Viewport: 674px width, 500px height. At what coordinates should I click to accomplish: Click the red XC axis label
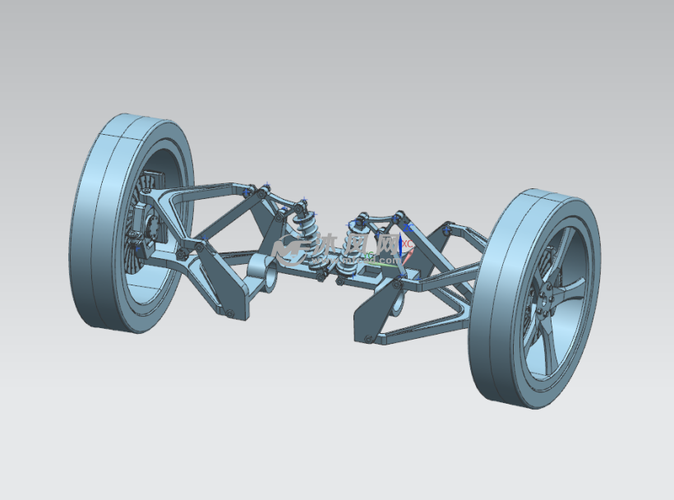407,243
